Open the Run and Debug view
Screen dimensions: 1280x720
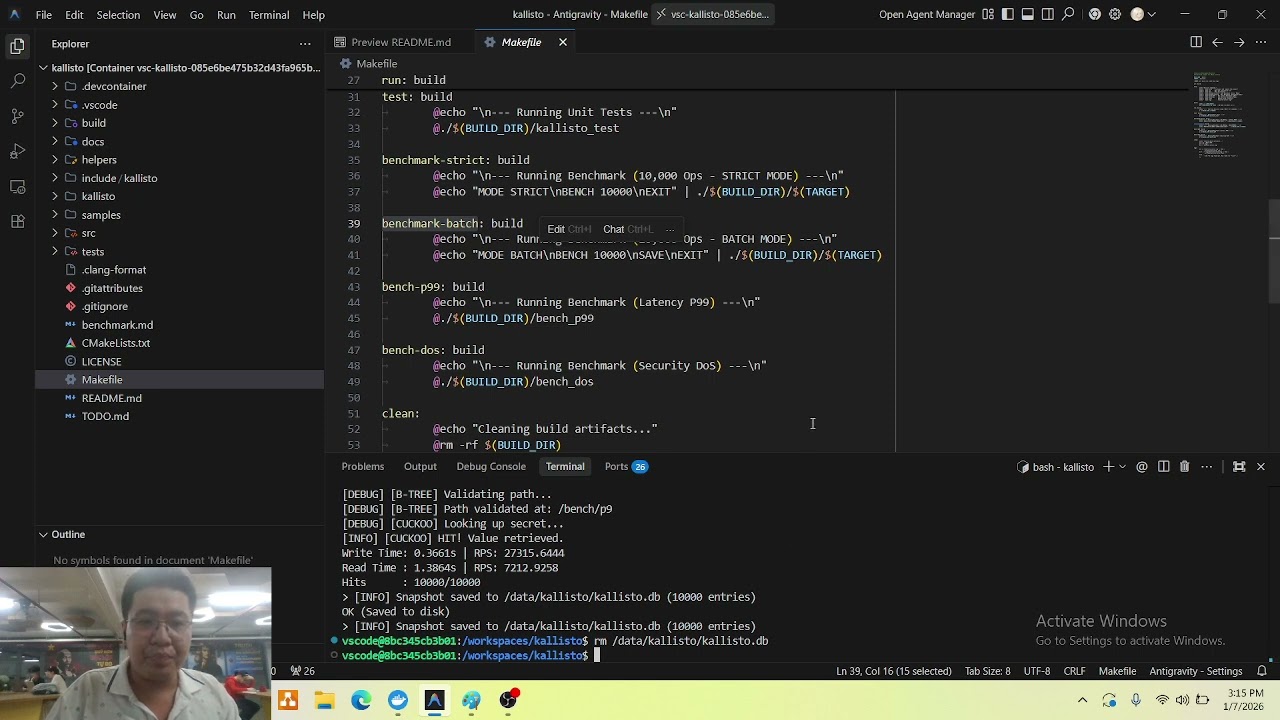tap(17, 151)
